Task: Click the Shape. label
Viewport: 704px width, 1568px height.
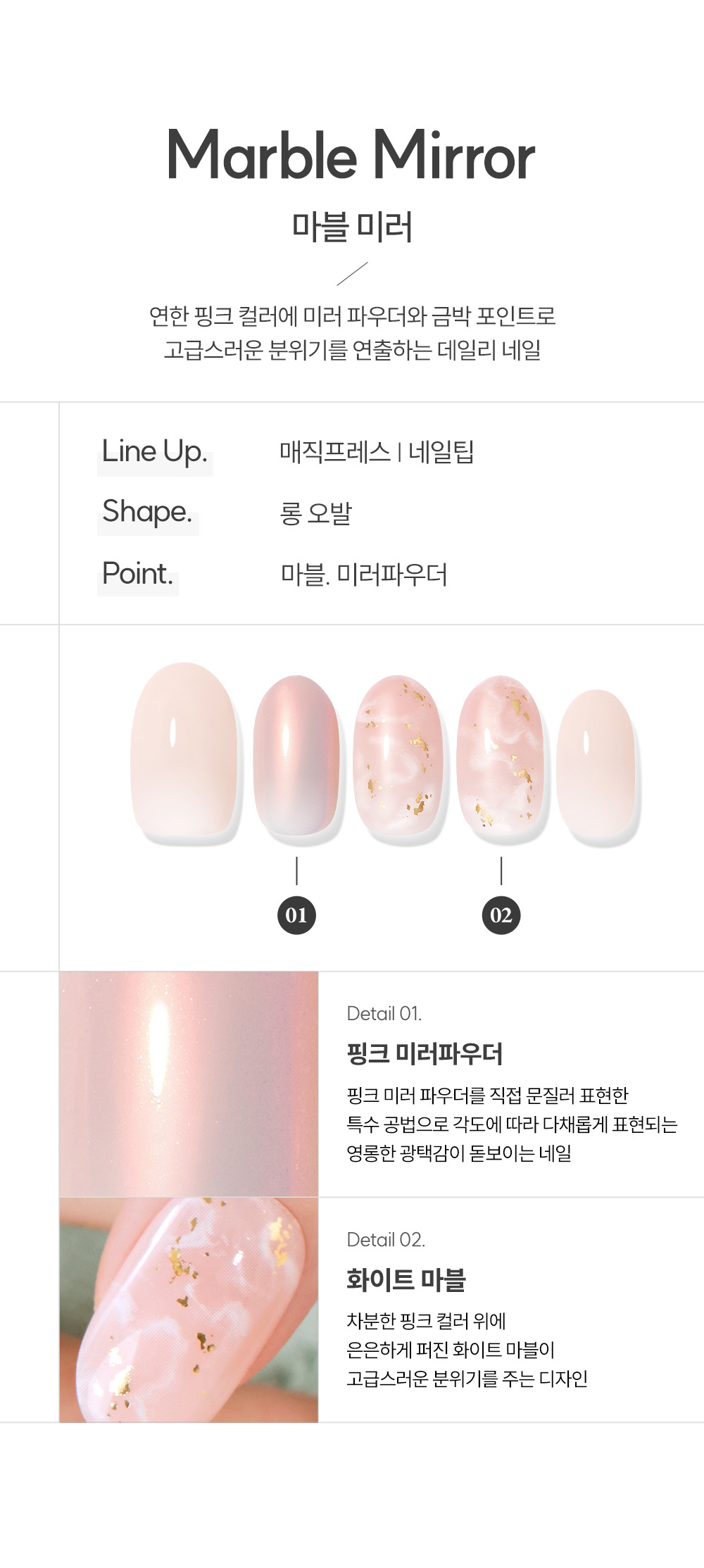Action: coord(147,512)
